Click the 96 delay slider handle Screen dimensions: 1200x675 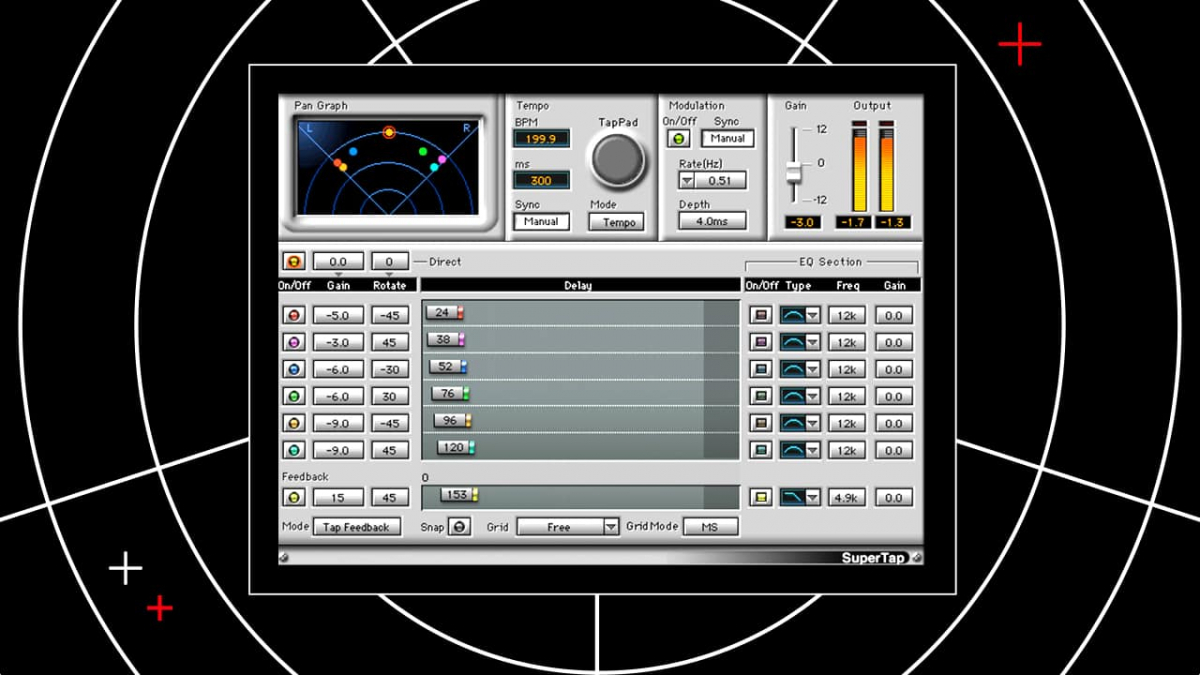point(453,421)
